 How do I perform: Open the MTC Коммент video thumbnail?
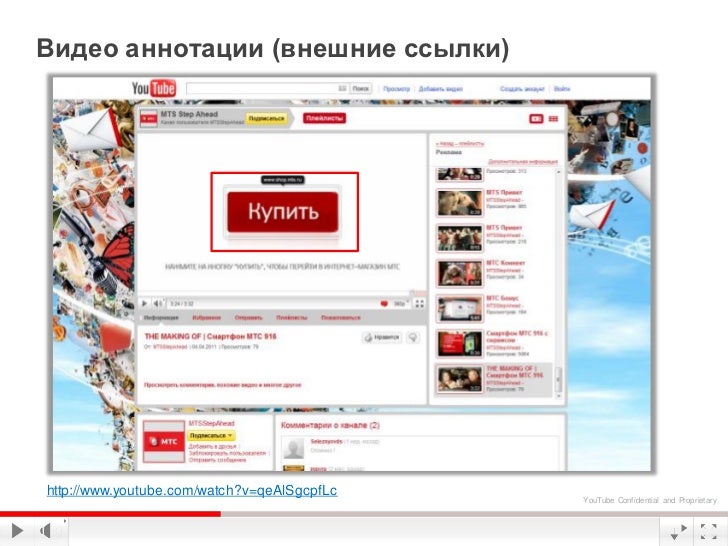click(459, 273)
